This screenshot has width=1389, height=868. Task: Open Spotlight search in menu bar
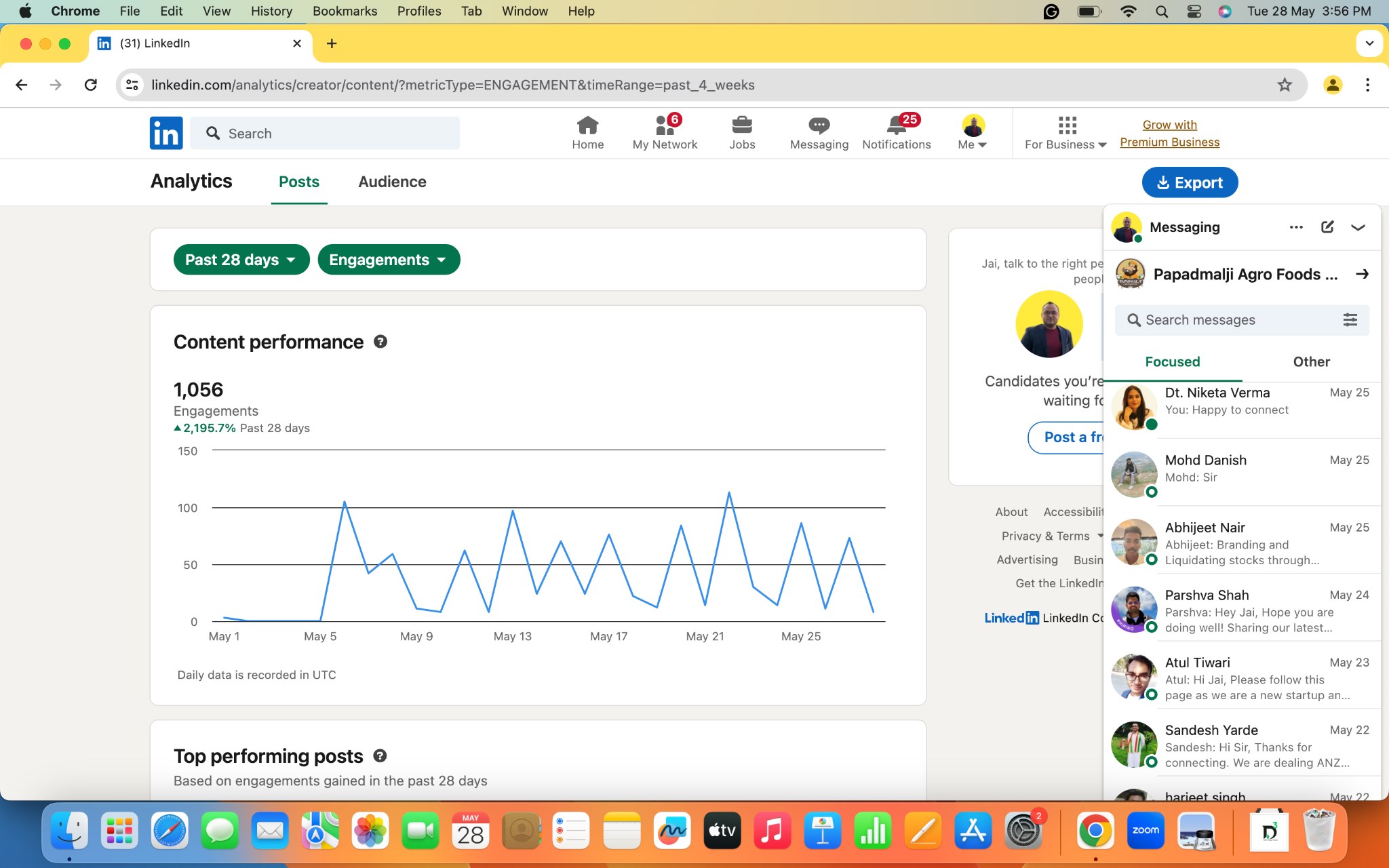[x=1162, y=12]
